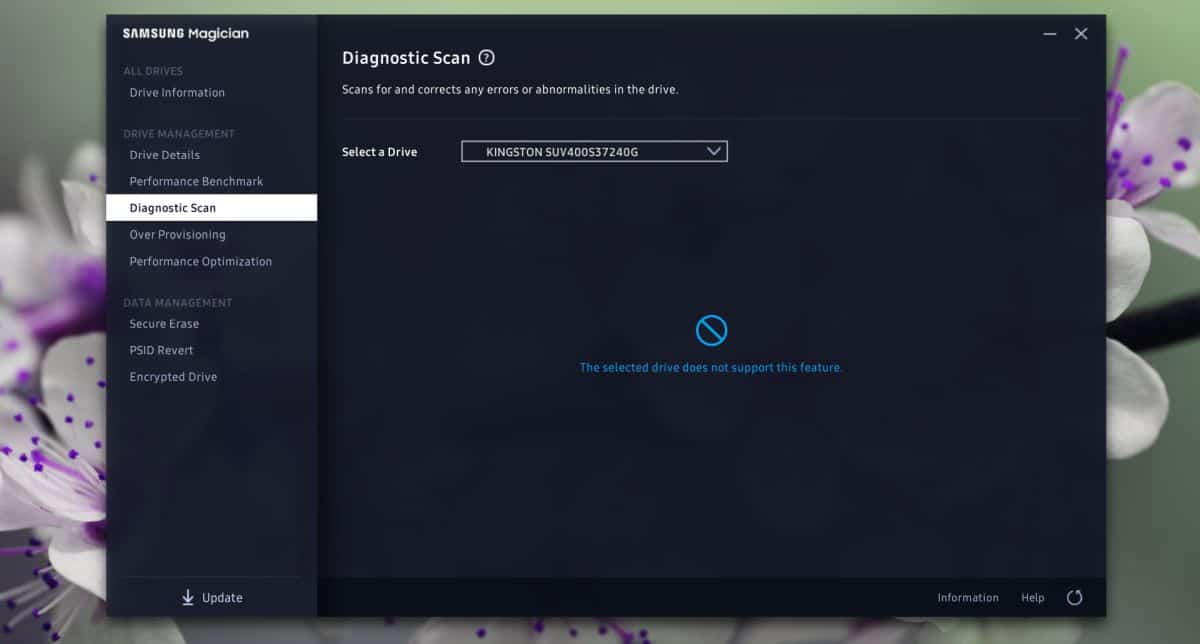Click the Update download arrow icon
This screenshot has height=644, width=1200.
click(x=187, y=597)
